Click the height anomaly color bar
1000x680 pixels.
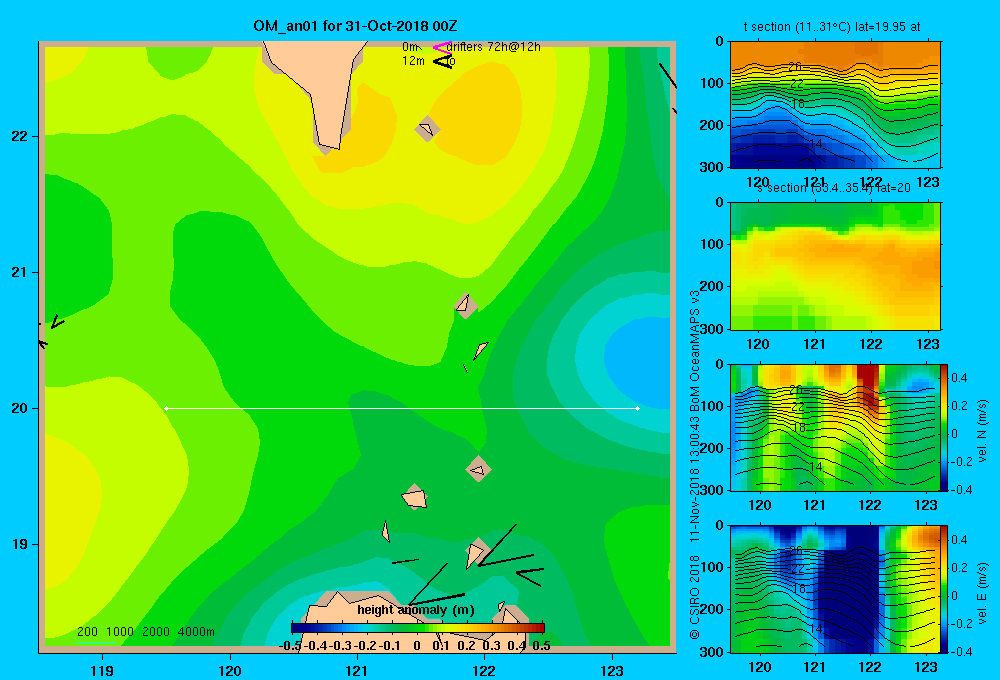click(x=418, y=628)
